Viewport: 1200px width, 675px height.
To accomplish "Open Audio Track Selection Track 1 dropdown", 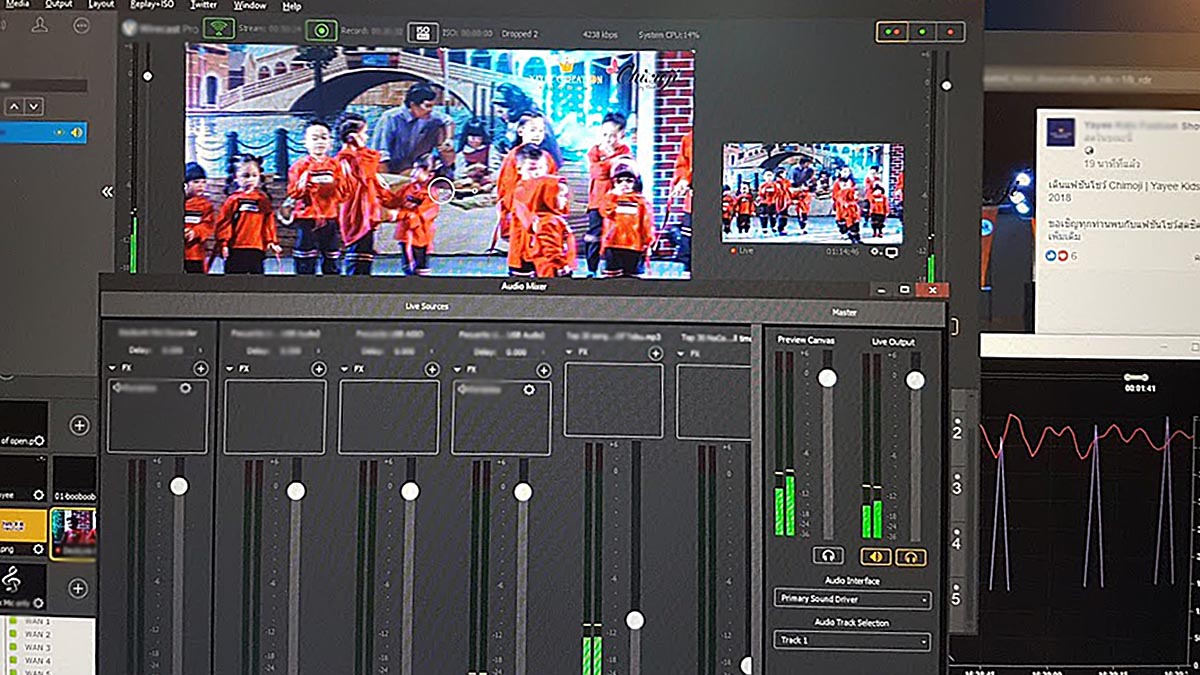I will click(x=853, y=640).
